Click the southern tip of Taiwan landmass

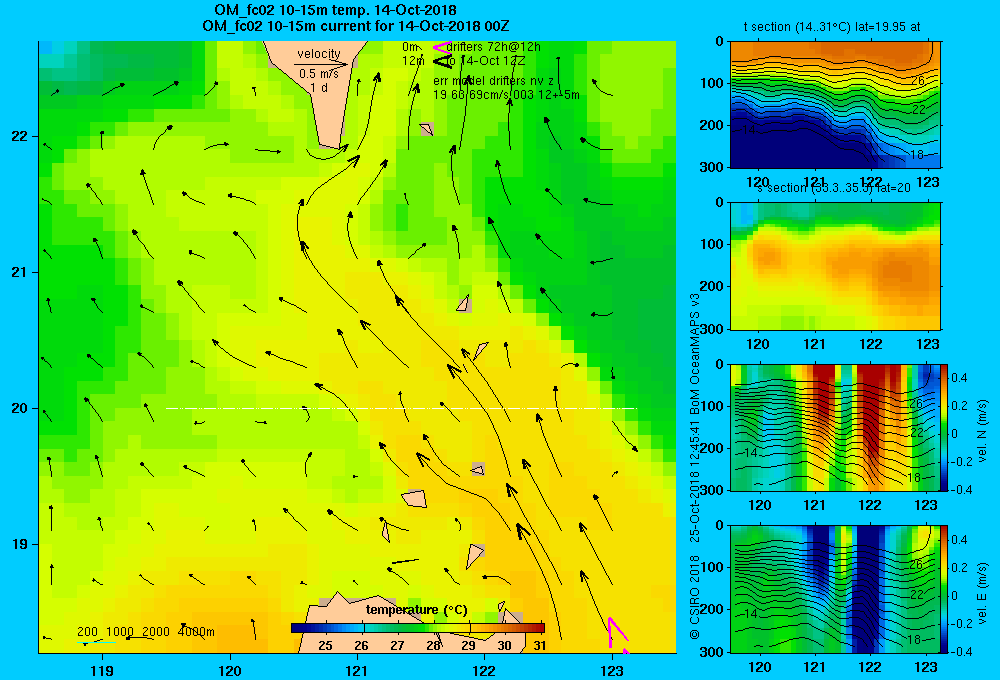[x=329, y=144]
